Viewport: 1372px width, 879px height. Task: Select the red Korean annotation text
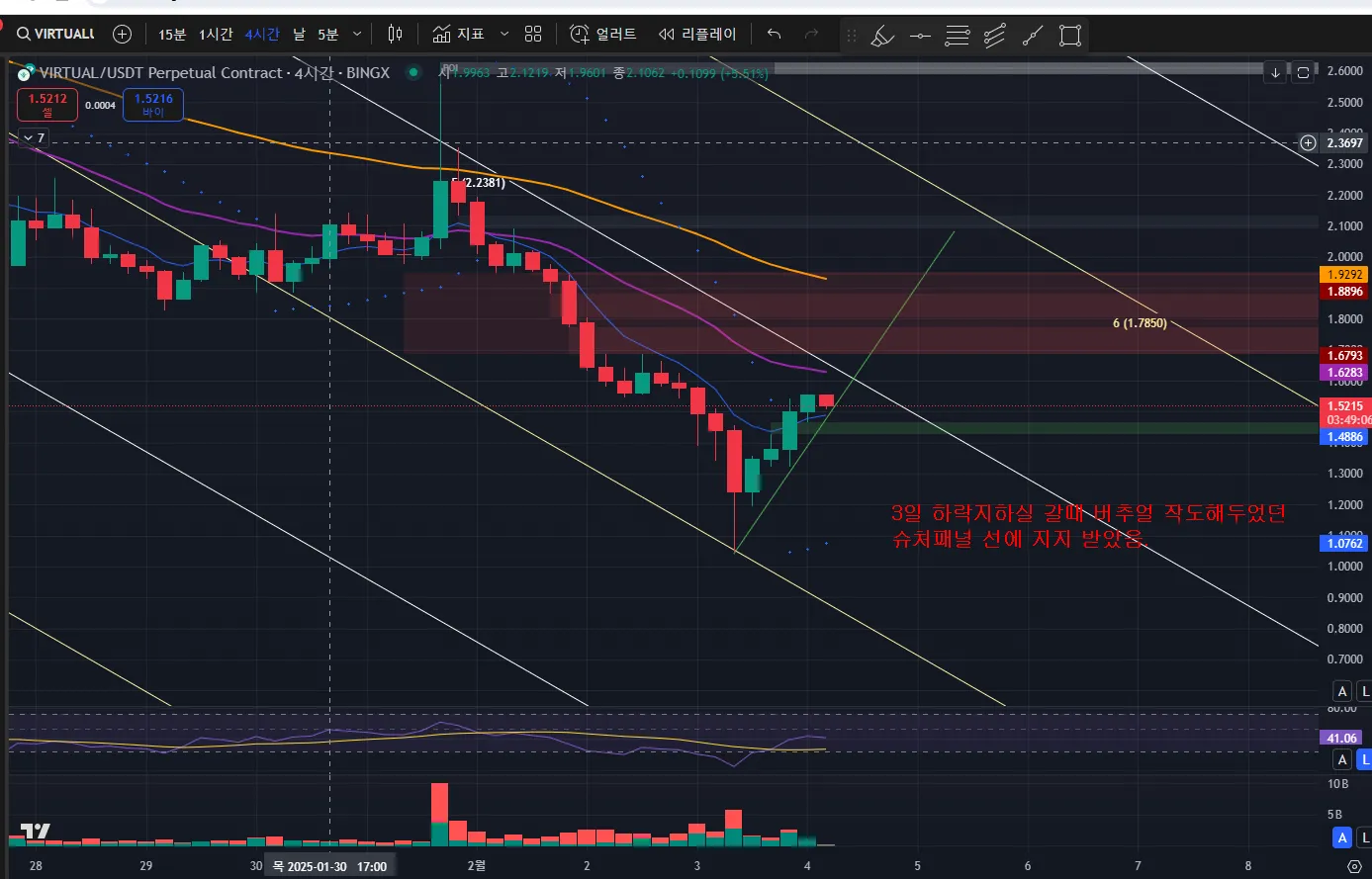[x=1088, y=526]
